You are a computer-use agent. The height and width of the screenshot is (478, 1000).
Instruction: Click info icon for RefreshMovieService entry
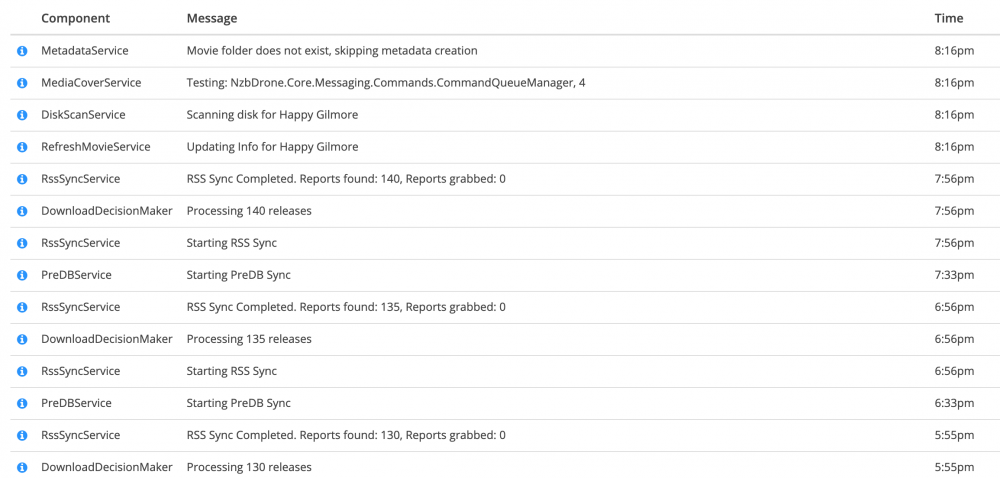tap(22, 147)
